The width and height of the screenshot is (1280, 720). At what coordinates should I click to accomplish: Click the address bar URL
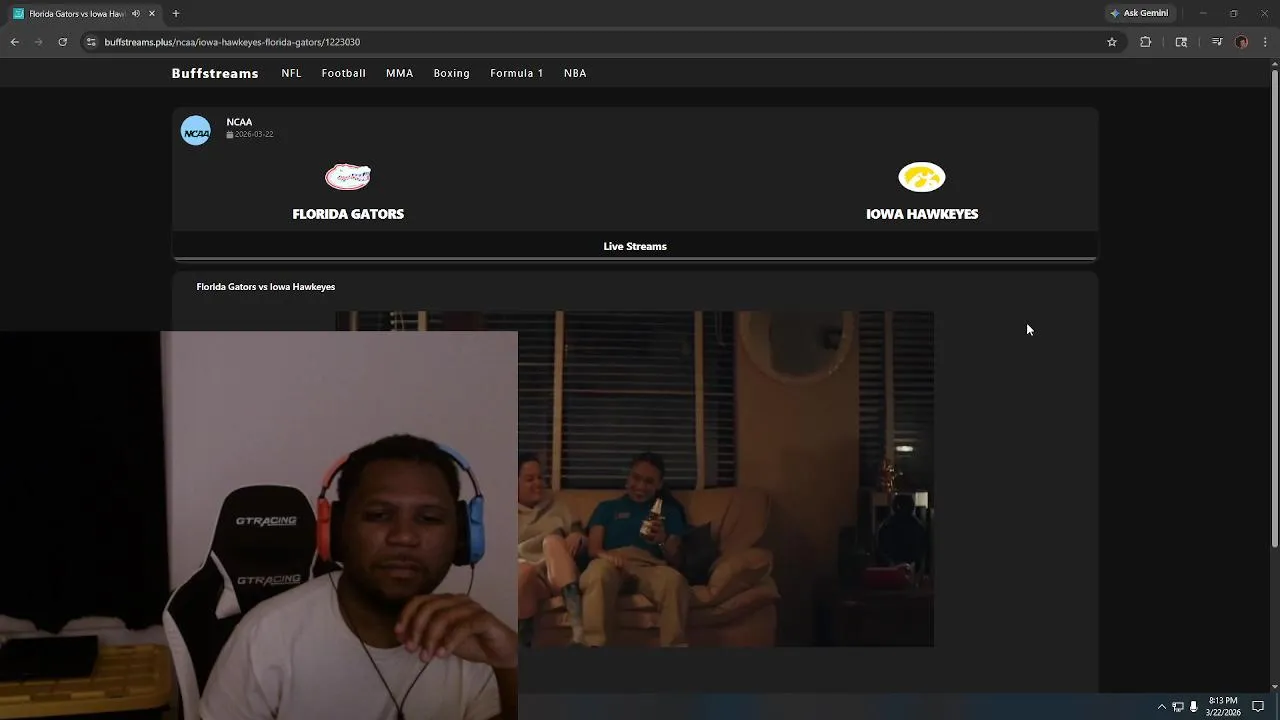232,42
